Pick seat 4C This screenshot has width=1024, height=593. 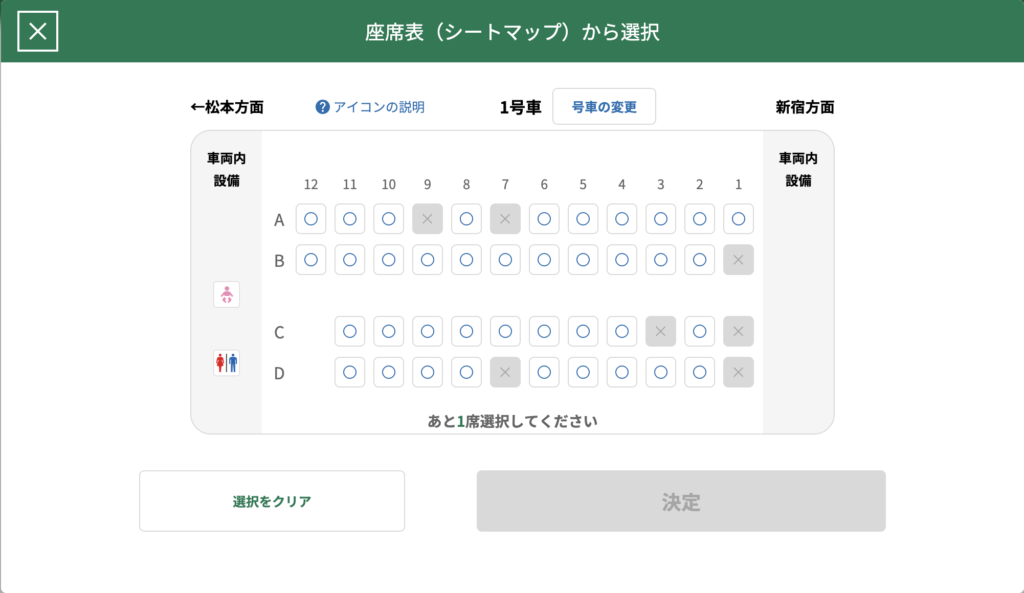[621, 331]
